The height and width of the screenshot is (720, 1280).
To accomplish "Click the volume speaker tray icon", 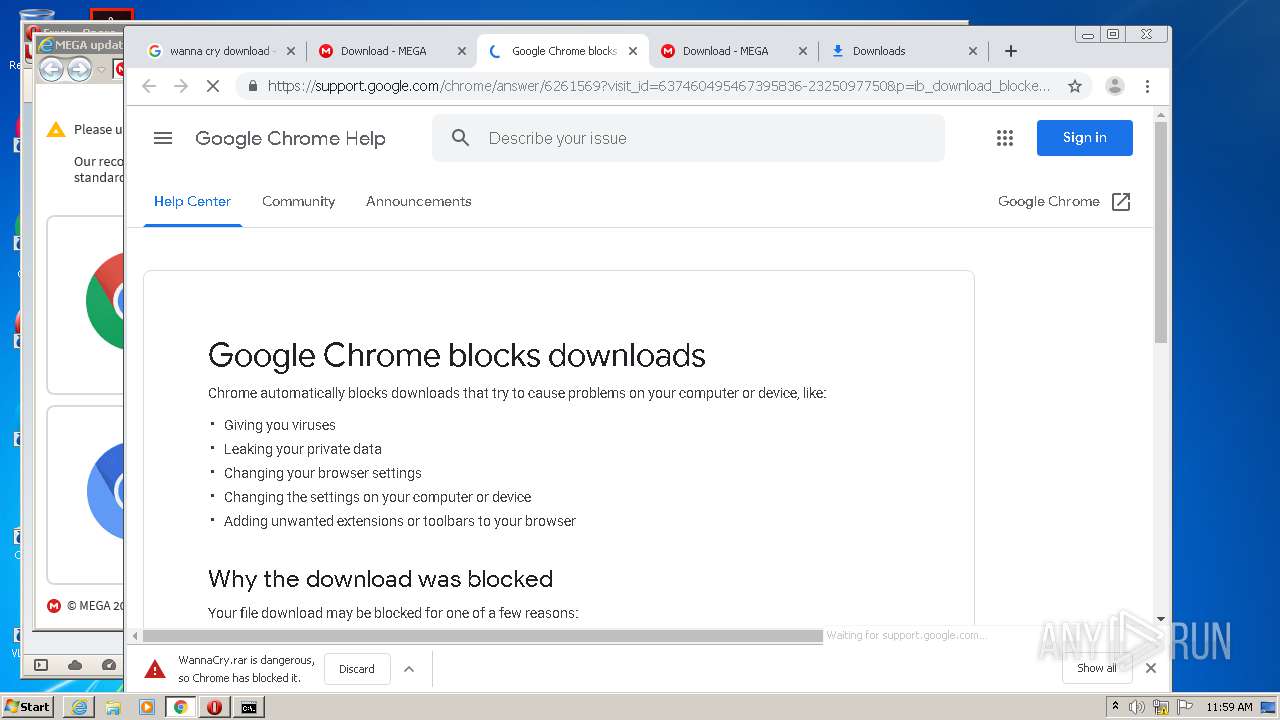I will [x=1137, y=707].
